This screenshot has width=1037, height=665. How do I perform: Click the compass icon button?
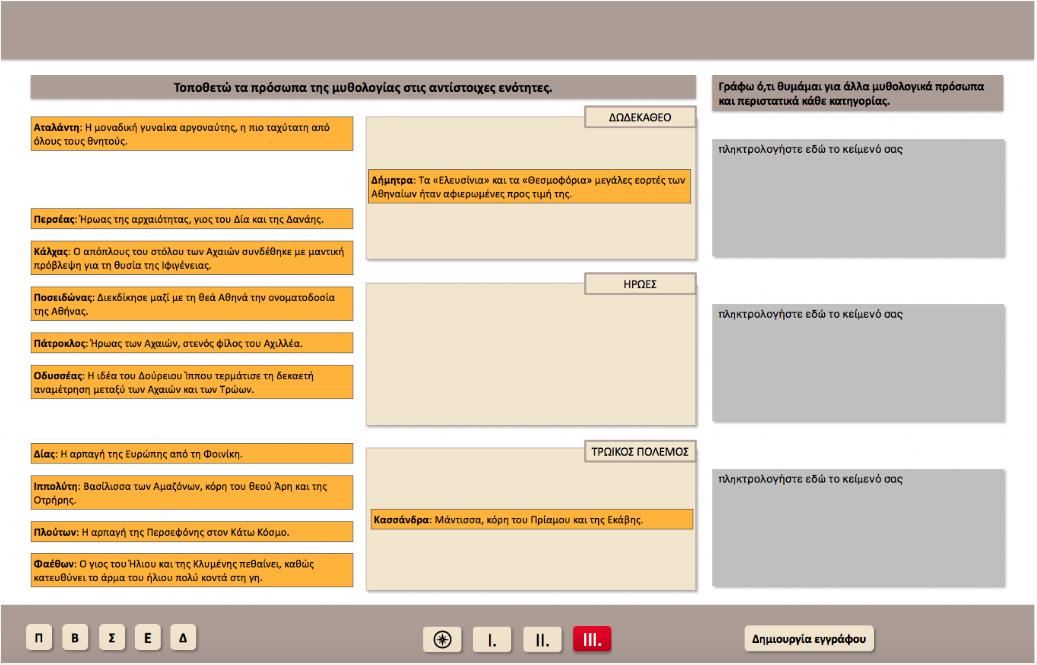click(x=442, y=639)
